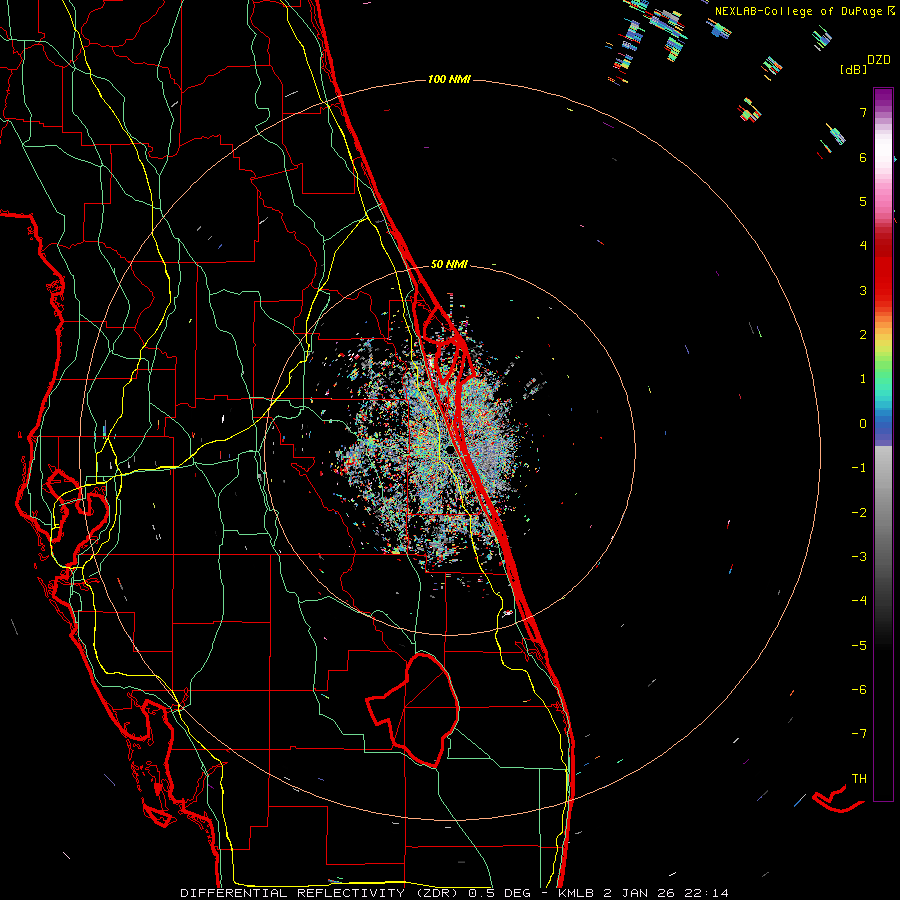Image resolution: width=900 pixels, height=900 pixels.
Task: Click the 0 tick label on the scale
Action: pos(863,424)
